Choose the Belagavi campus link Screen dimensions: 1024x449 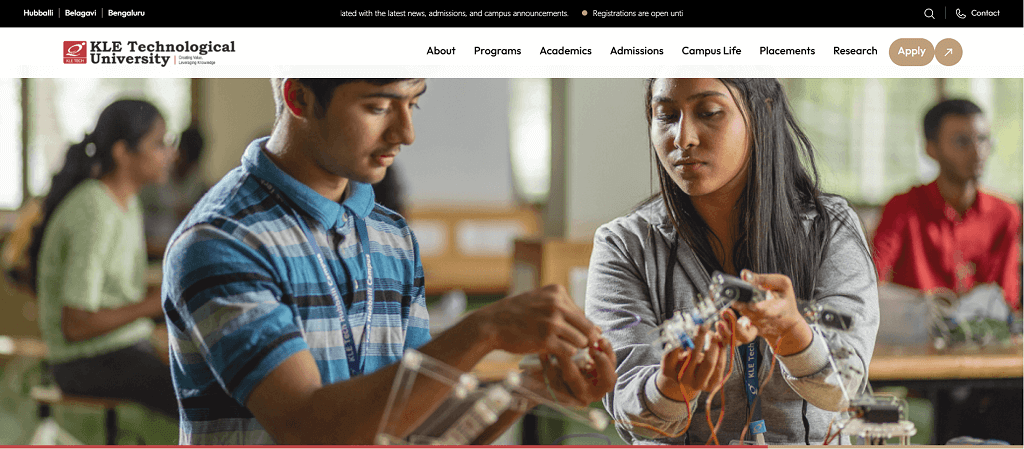(x=80, y=13)
